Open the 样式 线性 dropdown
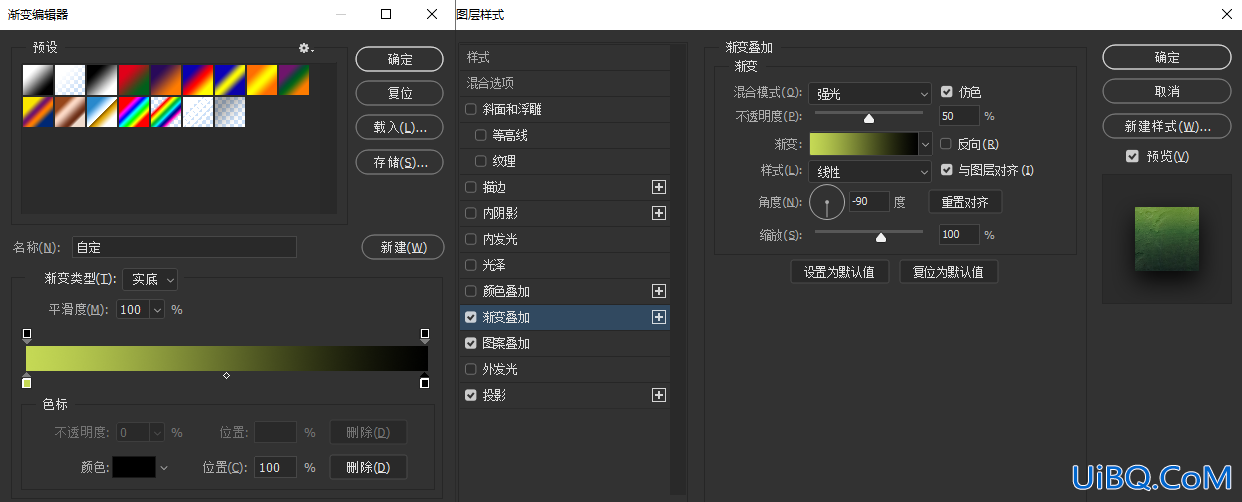Viewport: 1242px width, 502px height. [870, 171]
